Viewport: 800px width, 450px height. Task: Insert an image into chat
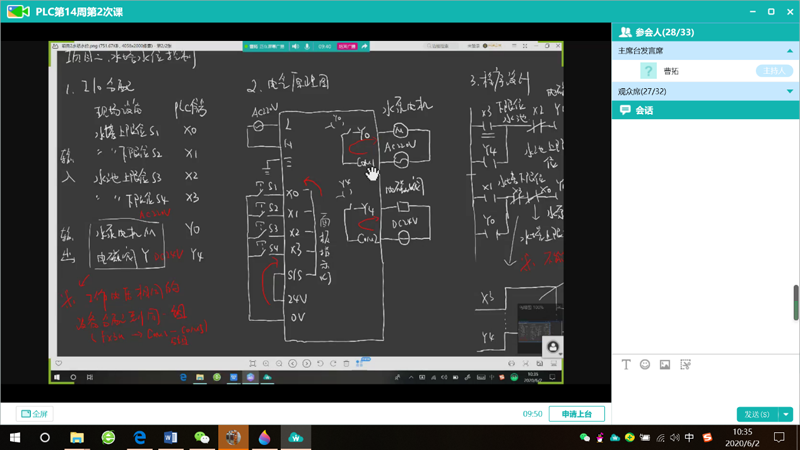click(665, 365)
